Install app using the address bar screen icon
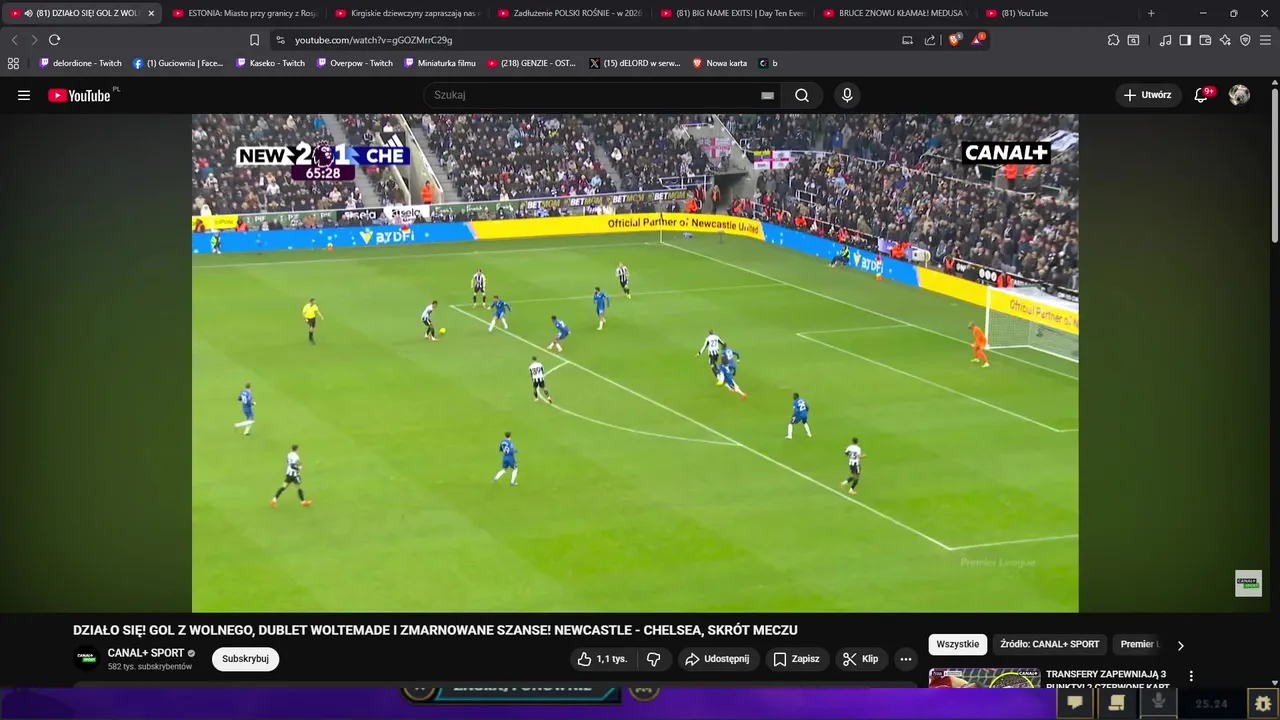Viewport: 1280px width, 720px height. [907, 40]
